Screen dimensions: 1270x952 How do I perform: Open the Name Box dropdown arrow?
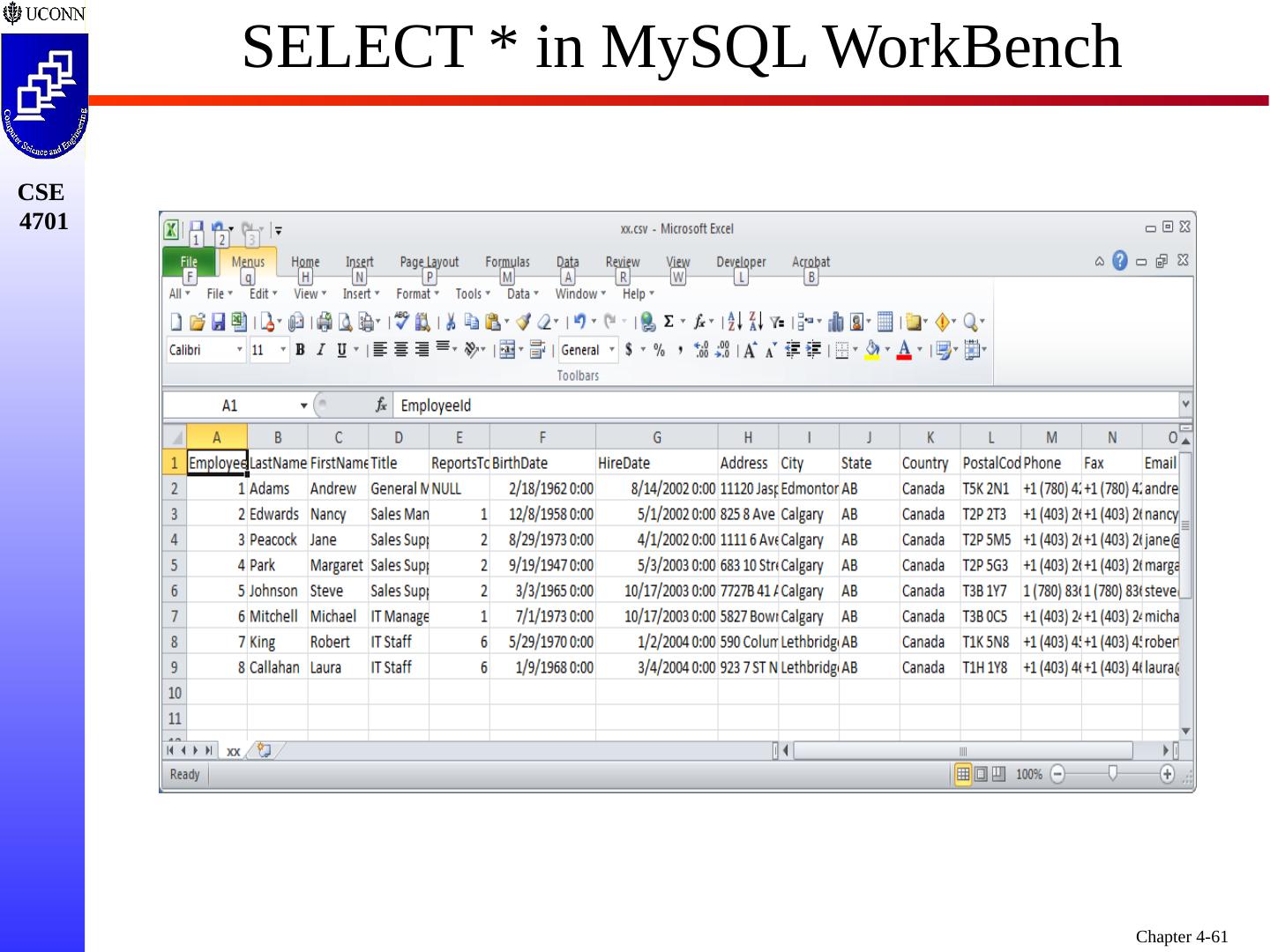coord(303,405)
